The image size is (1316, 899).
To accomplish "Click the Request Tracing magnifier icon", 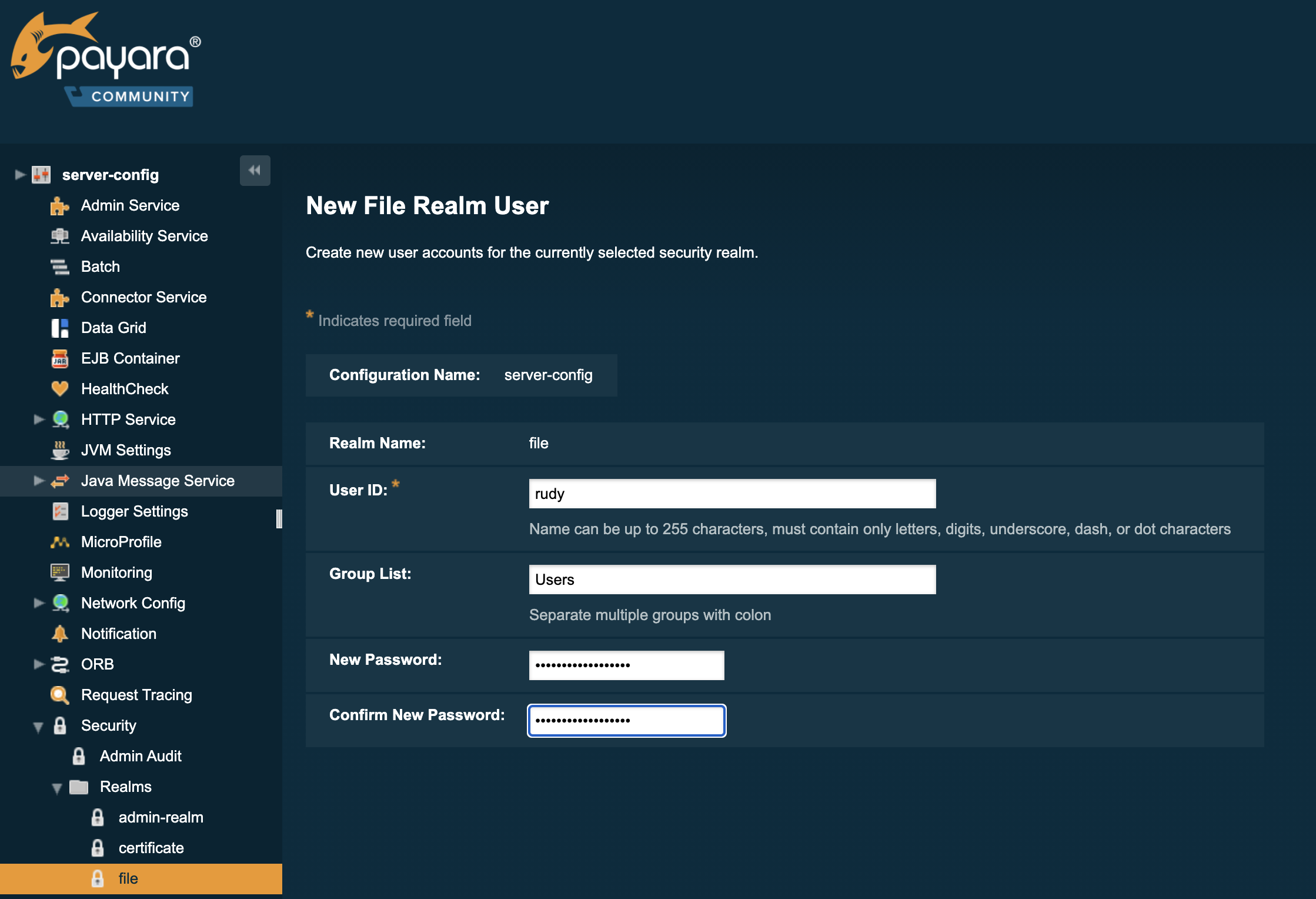I will coord(59,695).
